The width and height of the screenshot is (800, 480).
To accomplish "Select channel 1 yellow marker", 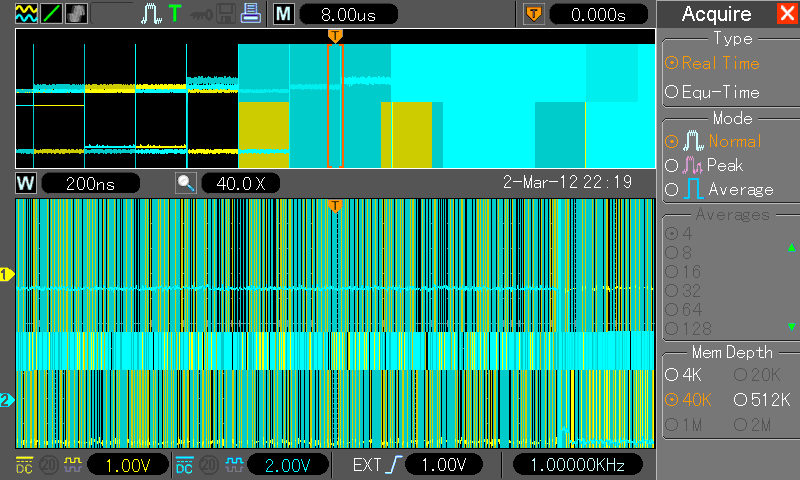I will point(7,274).
